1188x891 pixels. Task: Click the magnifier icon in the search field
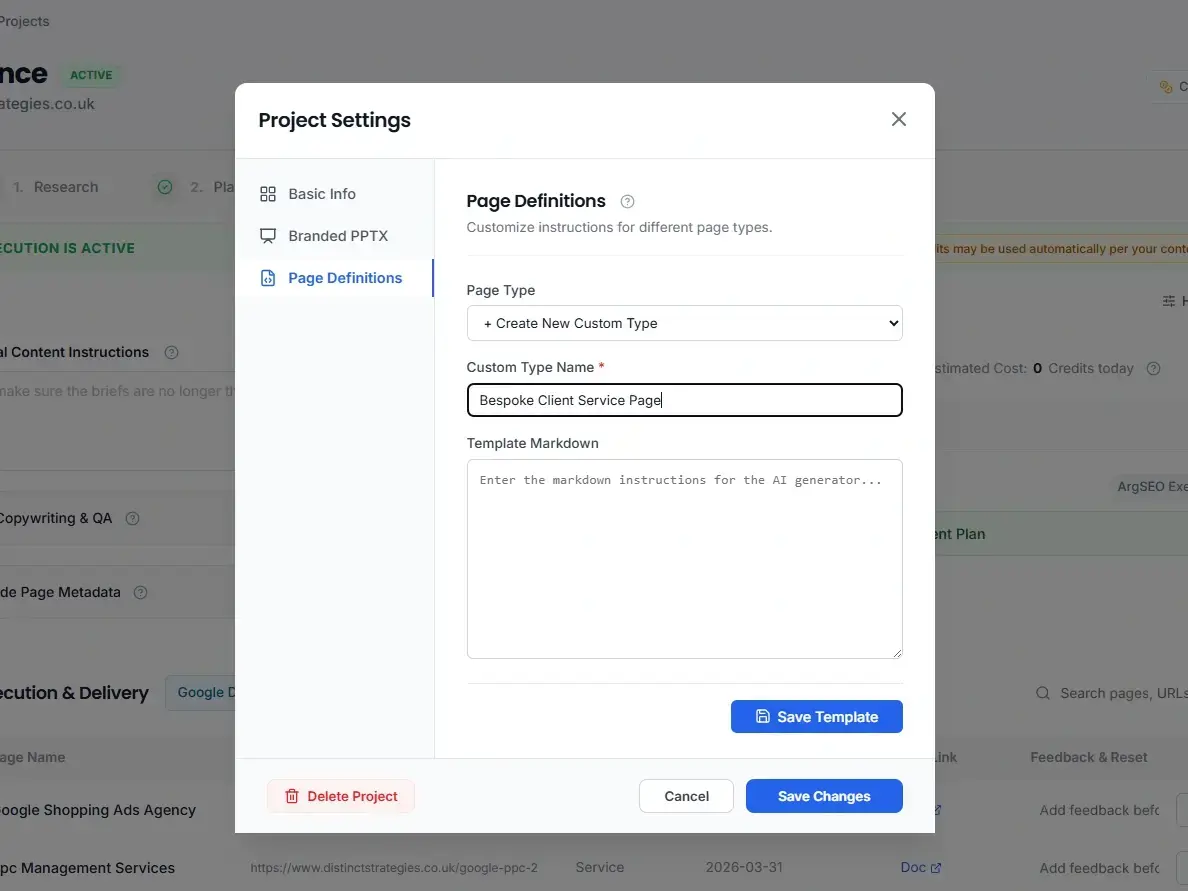1042,693
